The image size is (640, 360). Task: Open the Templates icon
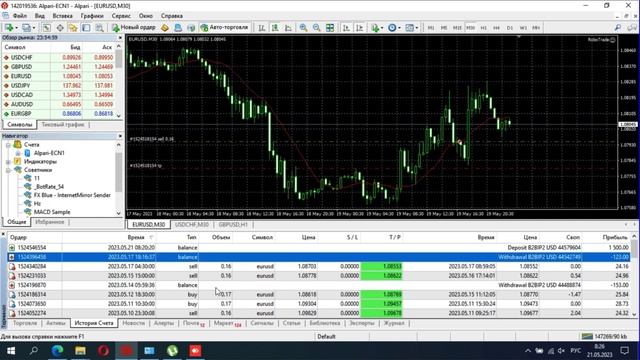(409, 27)
